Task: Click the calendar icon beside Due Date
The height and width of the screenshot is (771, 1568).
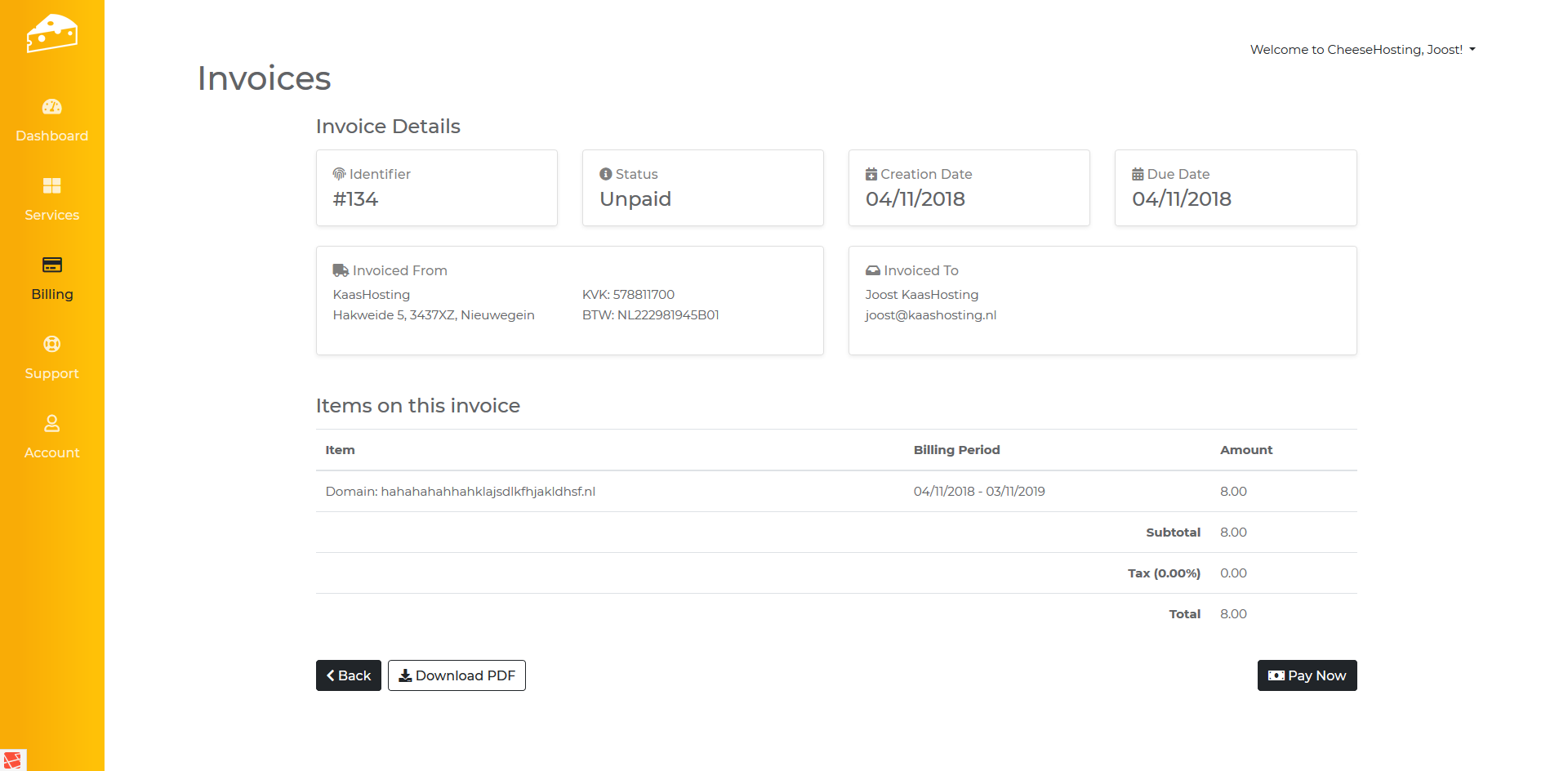Action: (1138, 174)
